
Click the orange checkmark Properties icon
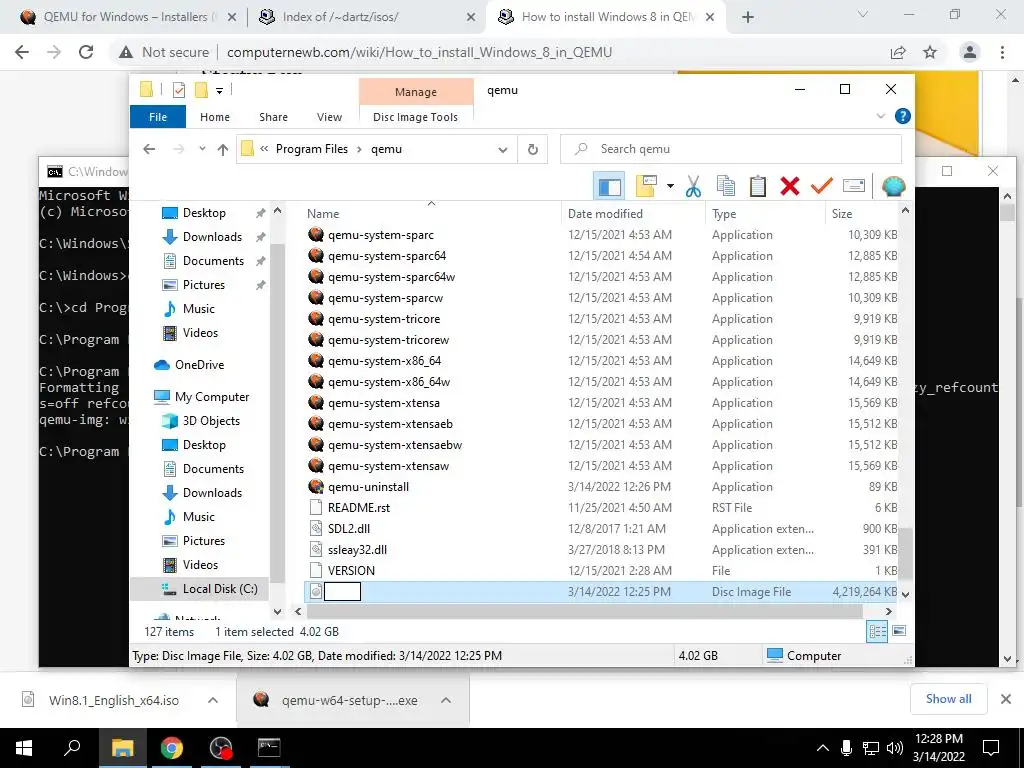coord(822,186)
